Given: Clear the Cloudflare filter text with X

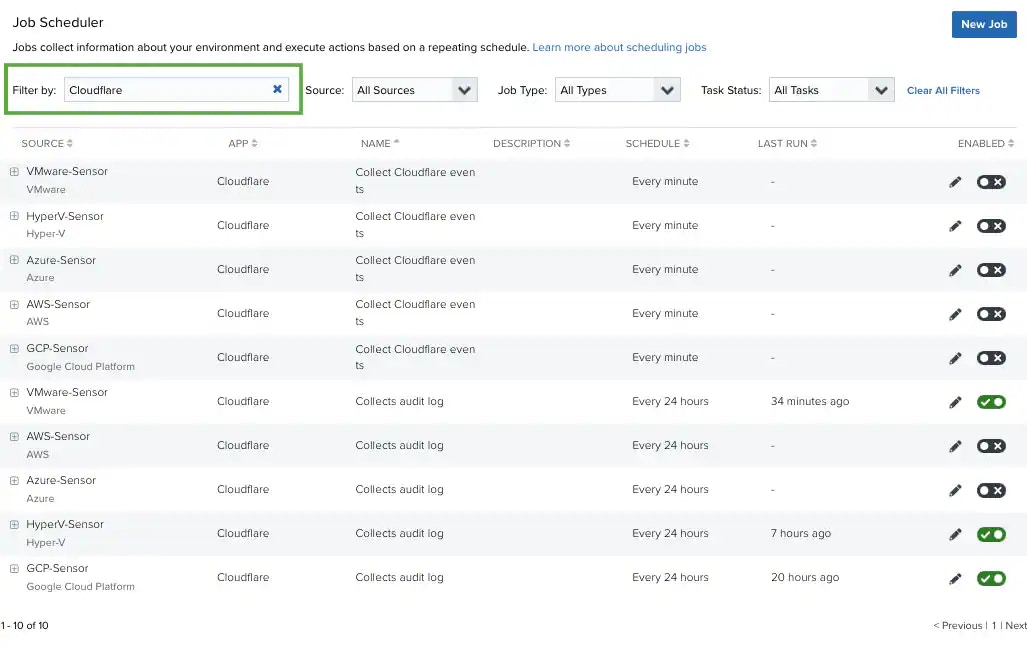Looking at the screenshot, I should [x=277, y=89].
